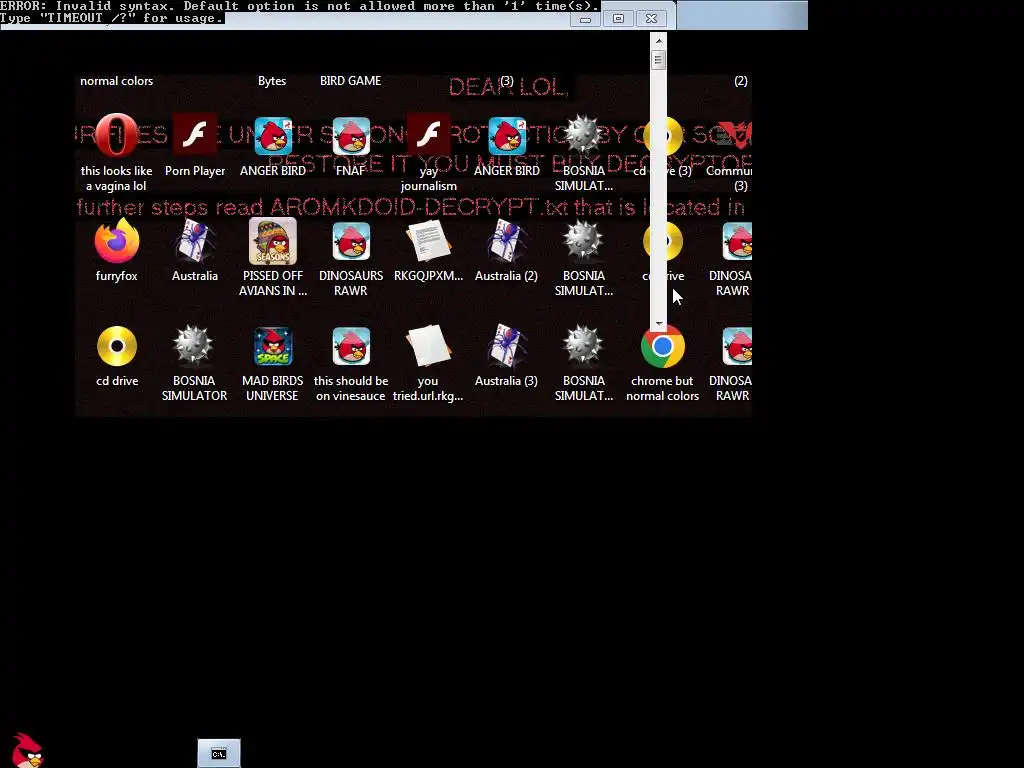Open the 'cd drive' gold disc icon under furryfox
Image resolution: width=1024 pixels, height=768 pixels.
(x=116, y=346)
